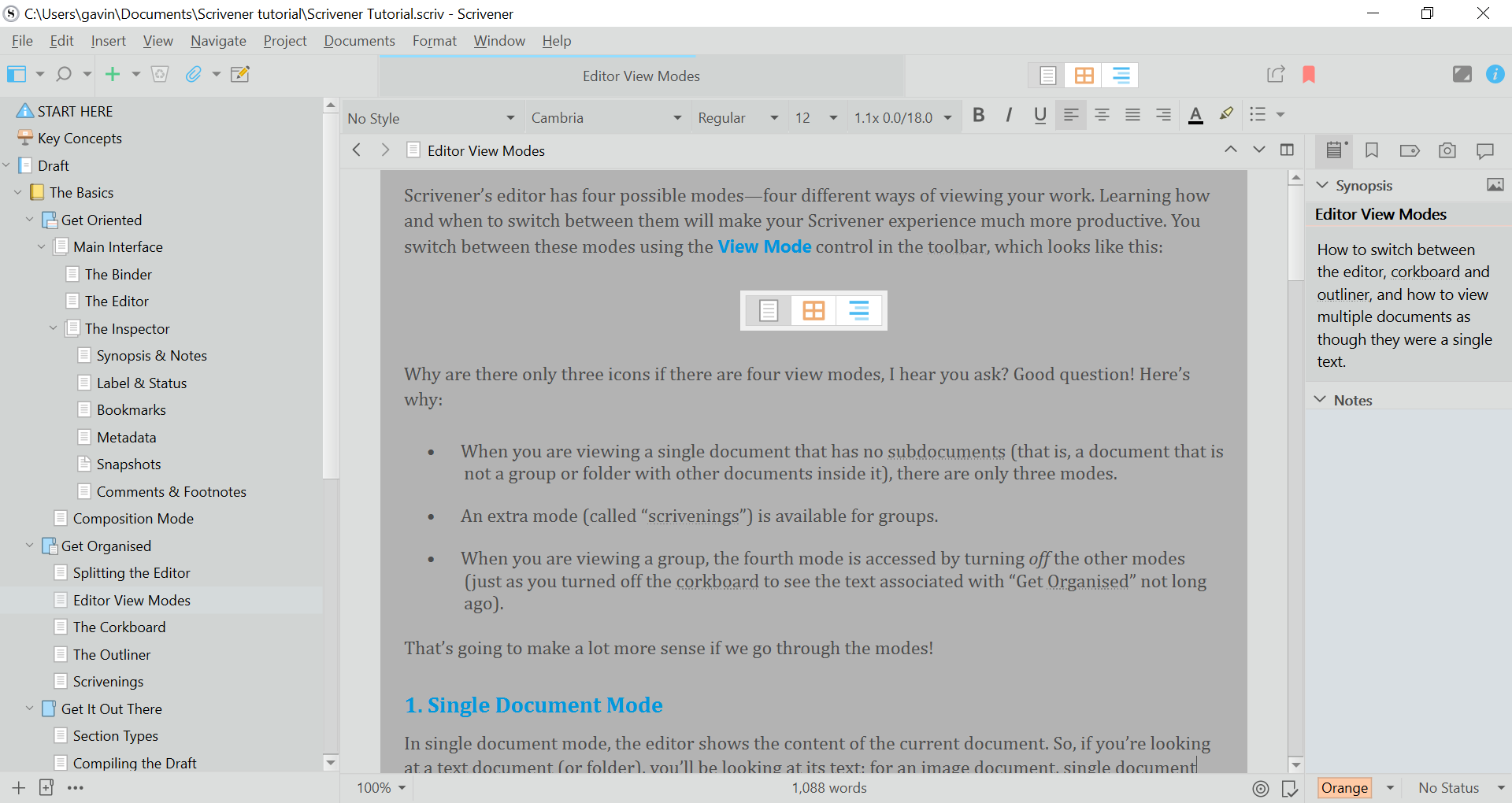
Task: Add a new document with plus icon
Action: [113, 74]
